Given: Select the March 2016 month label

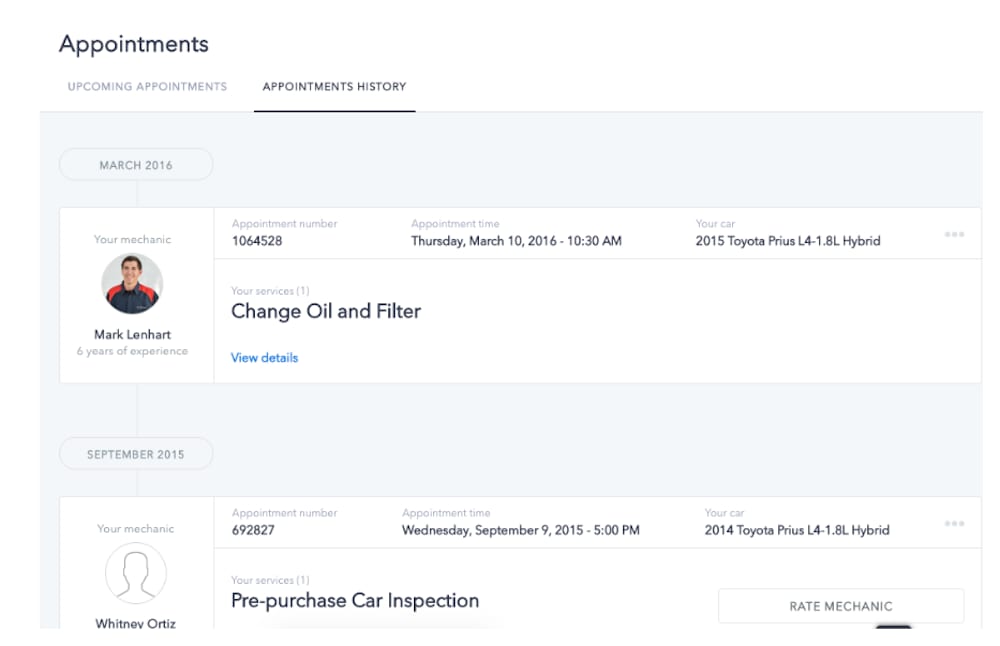Looking at the screenshot, I should [x=136, y=165].
